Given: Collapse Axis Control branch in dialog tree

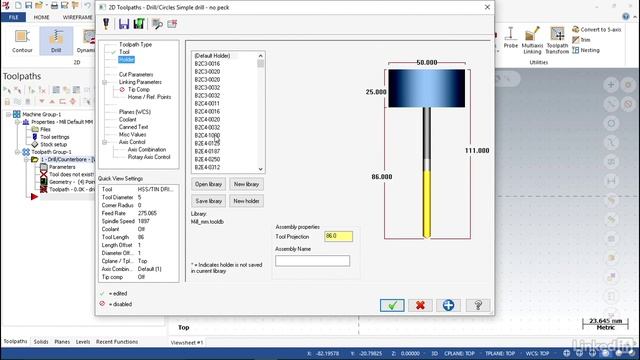Looking at the screenshot, I should (x=104, y=142).
